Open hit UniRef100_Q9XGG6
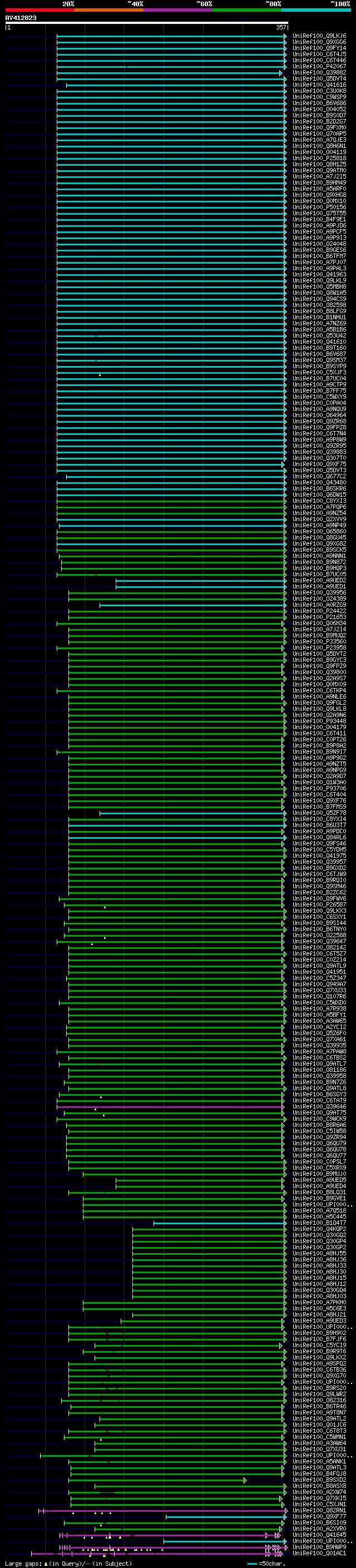 [x=319, y=42]
